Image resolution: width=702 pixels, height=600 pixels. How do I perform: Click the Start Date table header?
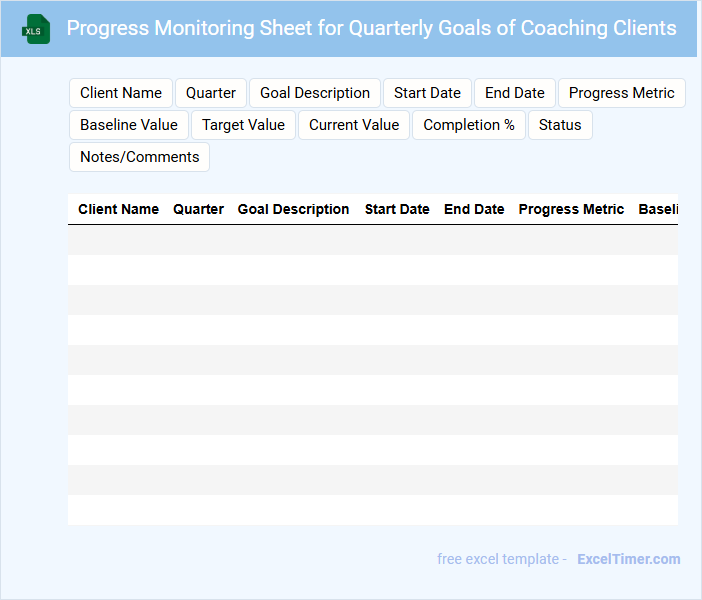pyautogui.click(x=397, y=209)
